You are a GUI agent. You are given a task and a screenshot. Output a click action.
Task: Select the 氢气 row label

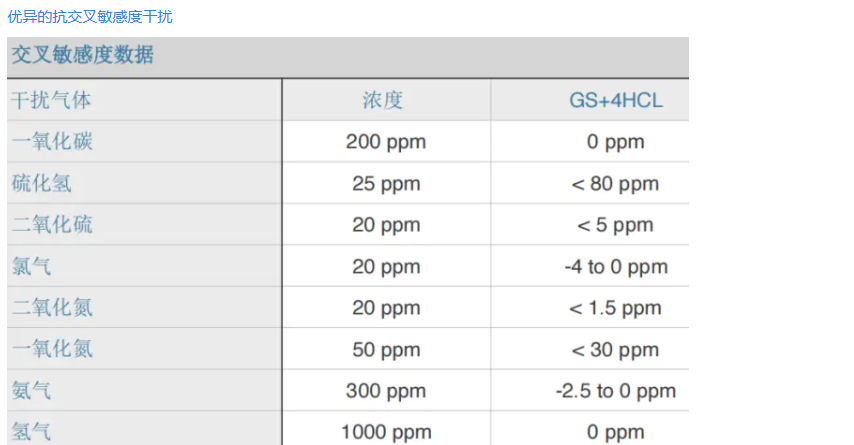click(x=32, y=432)
